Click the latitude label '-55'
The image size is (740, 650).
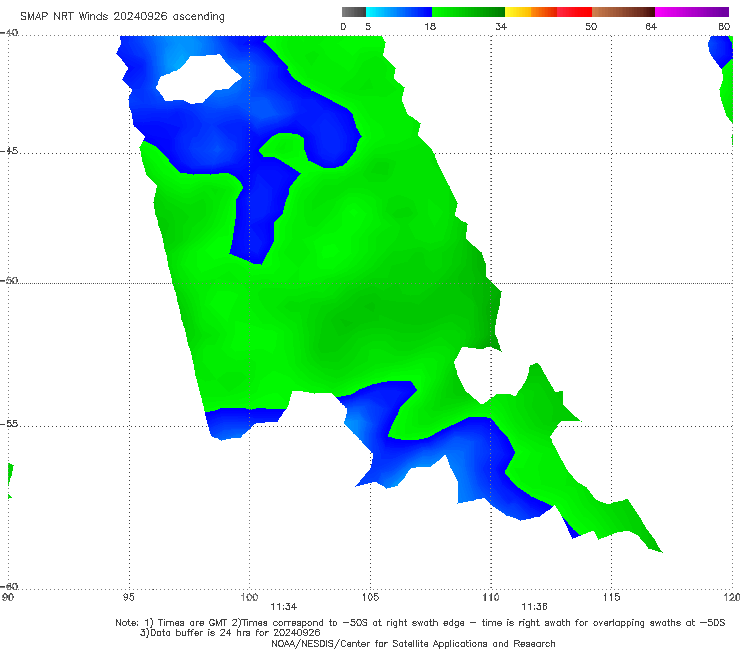click(x=9, y=424)
